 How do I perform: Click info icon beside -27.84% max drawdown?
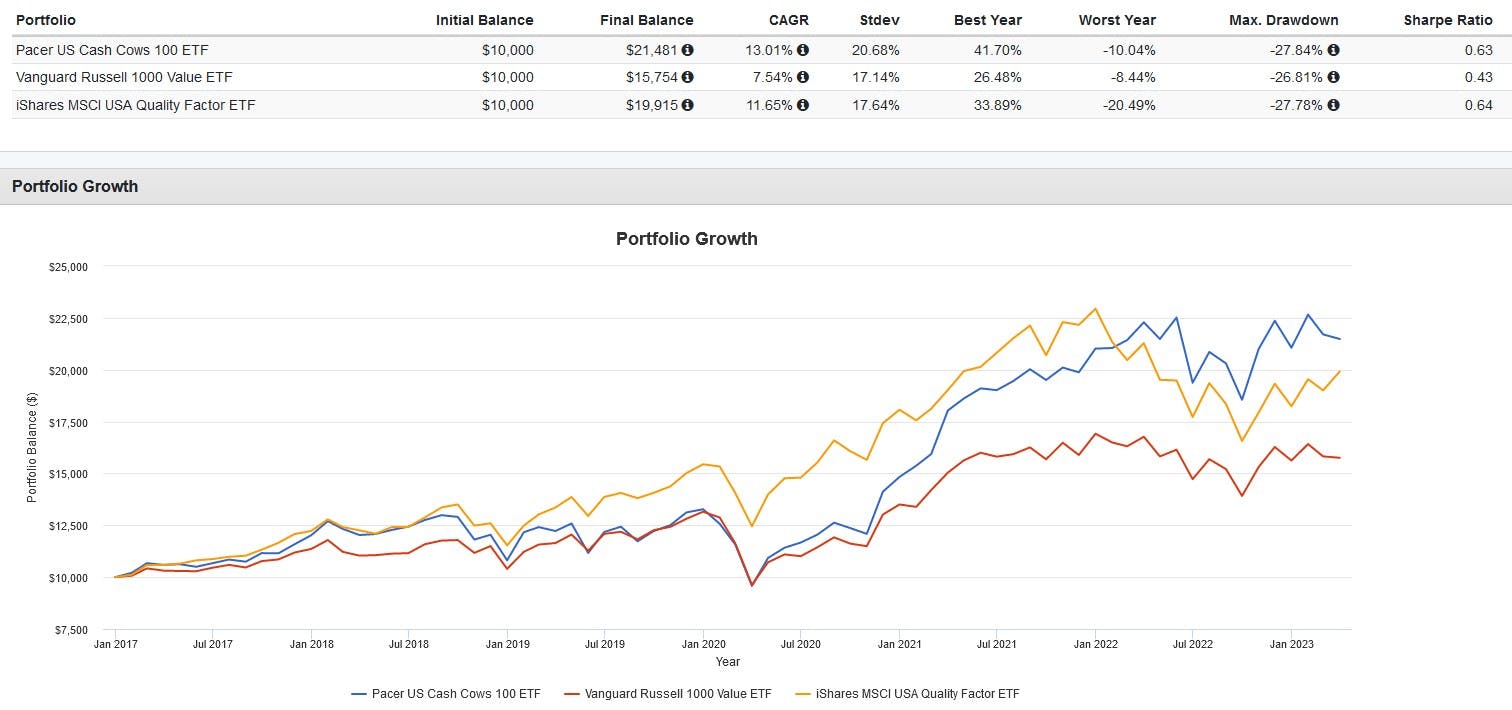1333,50
